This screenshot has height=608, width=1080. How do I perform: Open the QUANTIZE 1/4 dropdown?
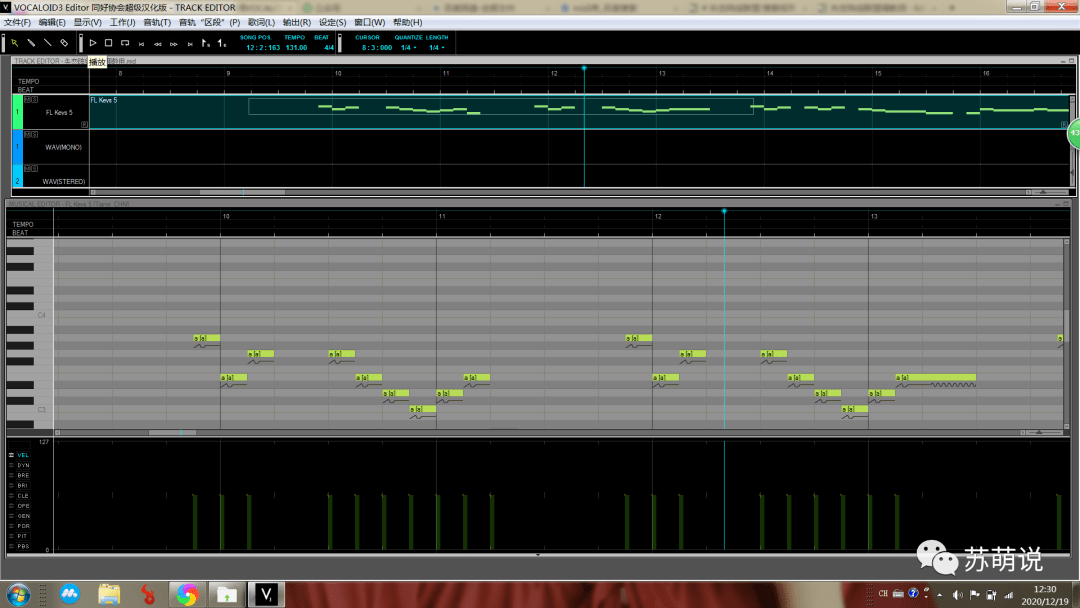tap(408, 48)
